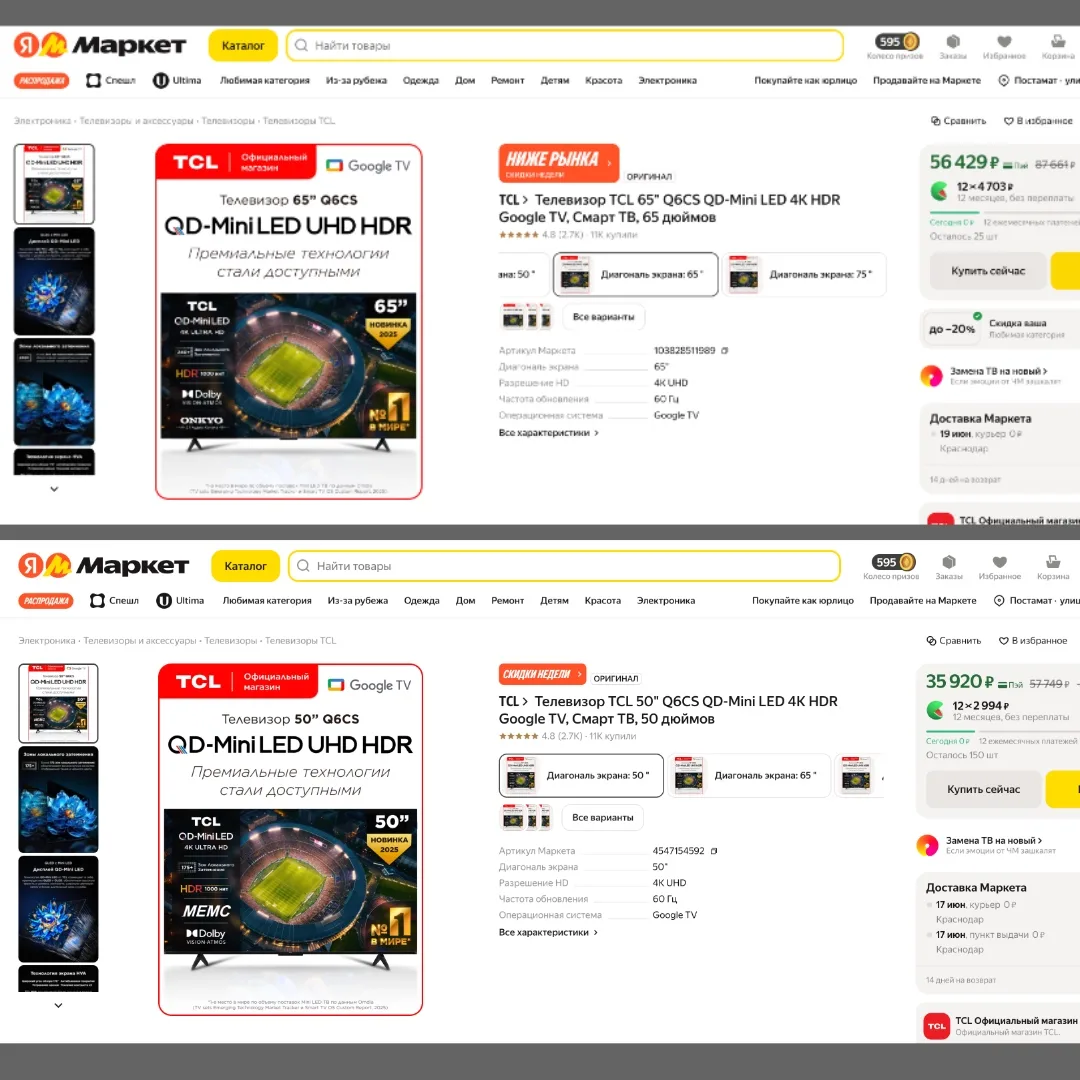Click Постамат location pin in top page
This screenshot has height=1080, width=1080.
click(1004, 81)
